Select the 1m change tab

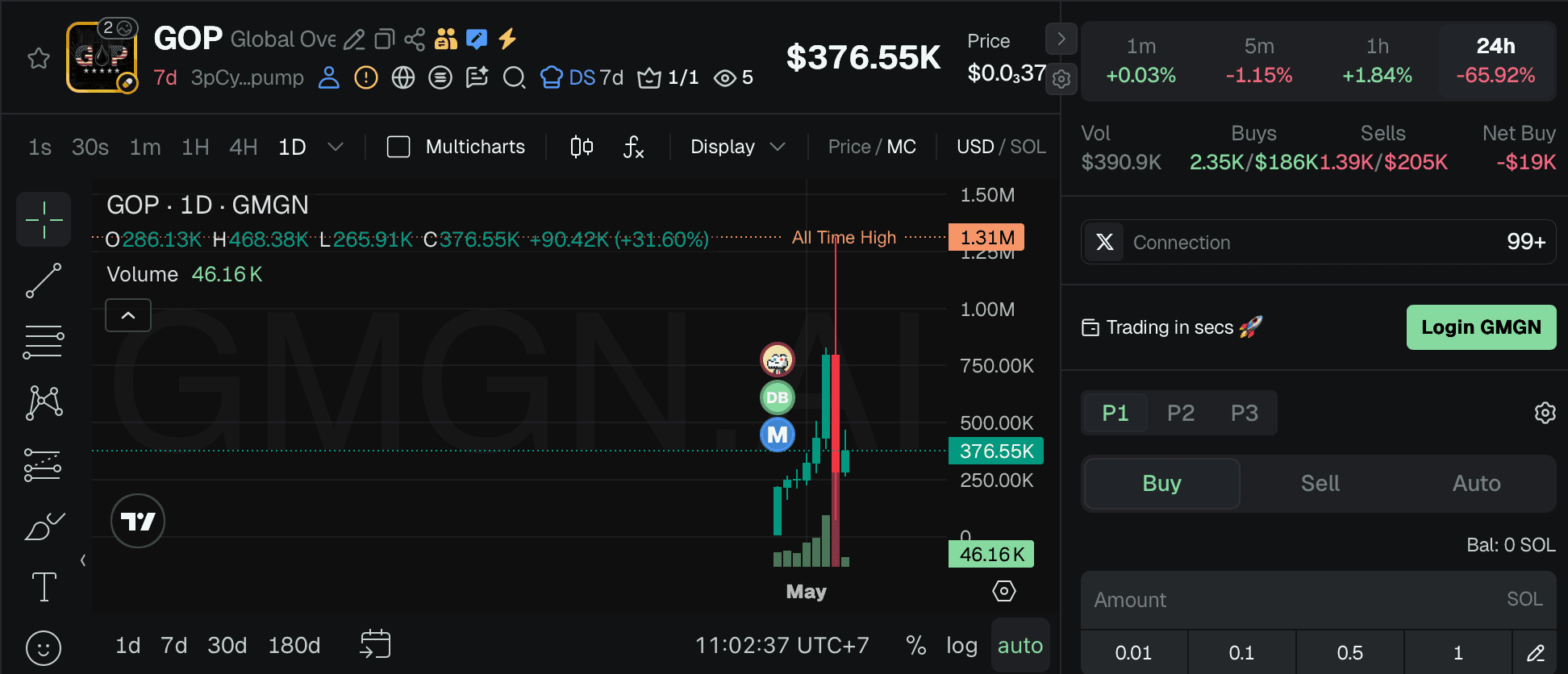(x=1141, y=60)
